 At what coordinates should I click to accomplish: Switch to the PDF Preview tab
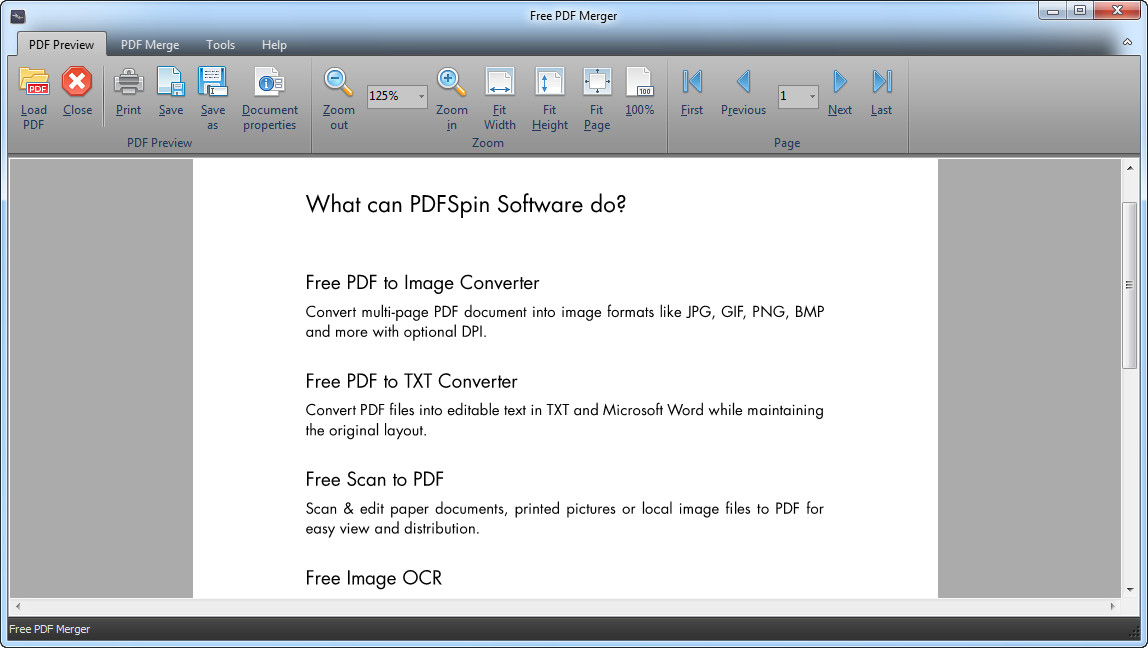coord(62,45)
